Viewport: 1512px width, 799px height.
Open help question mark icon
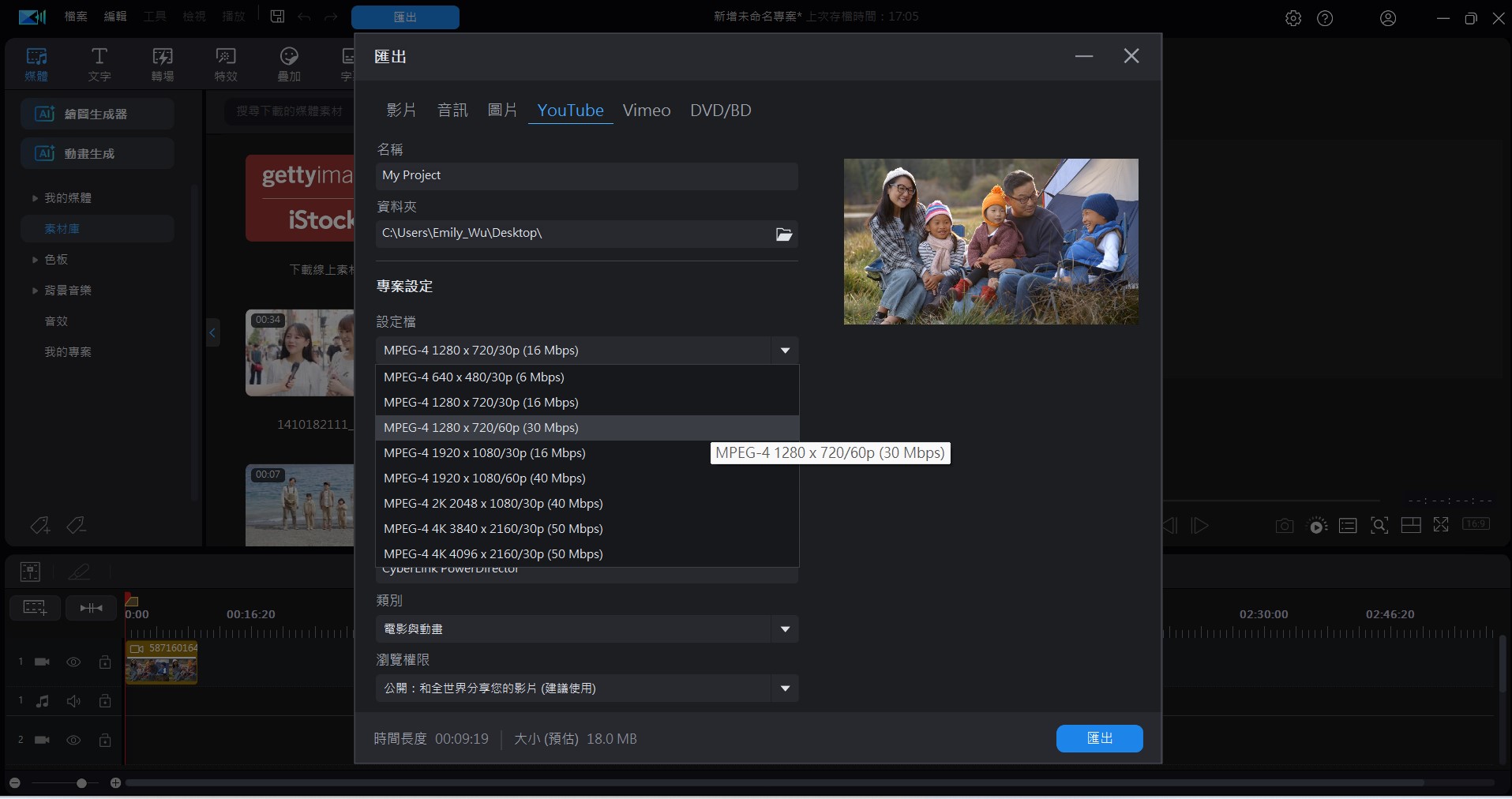1325,18
